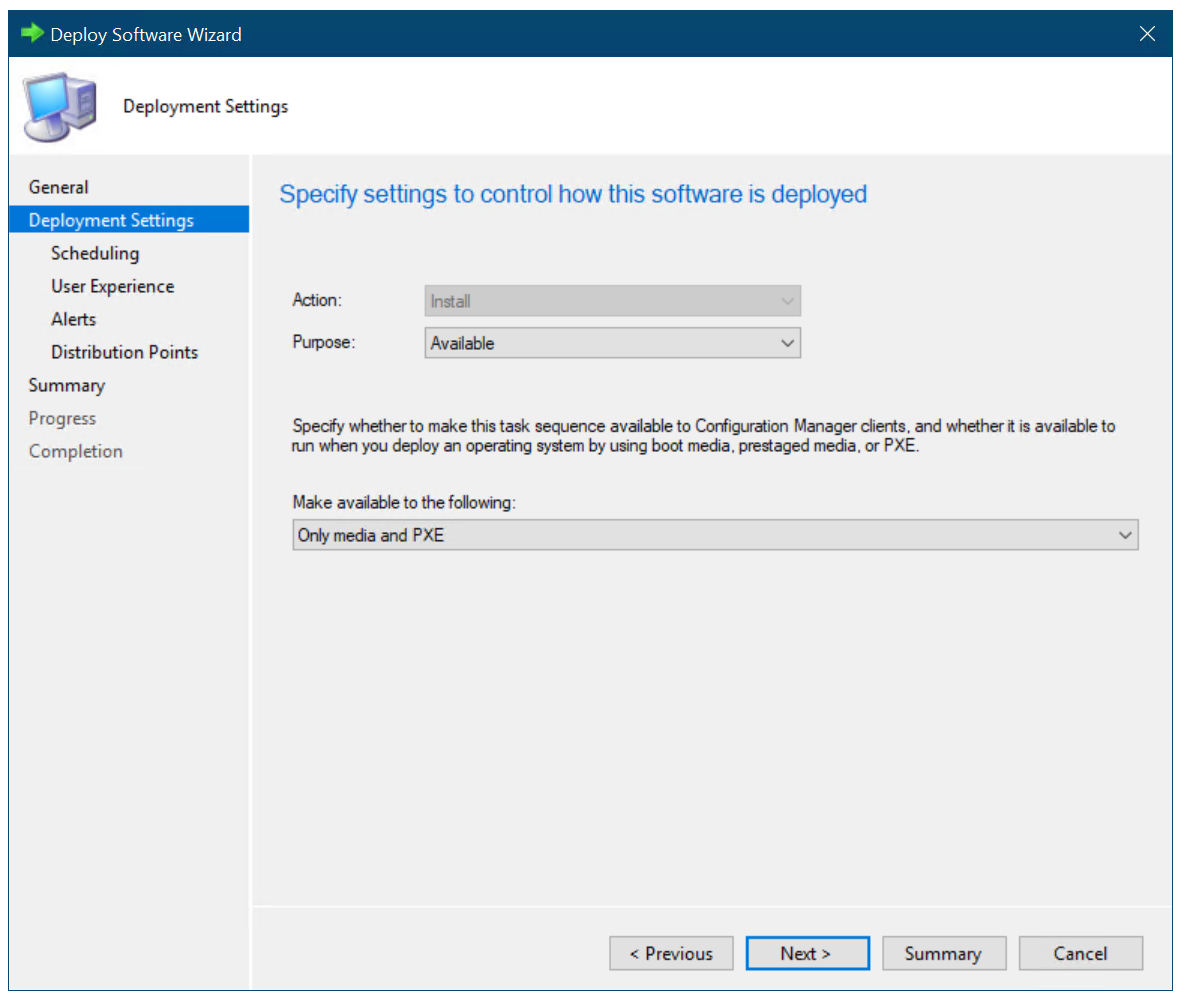Go back using the Previous button
This screenshot has width=1186, height=1006.
[671, 953]
